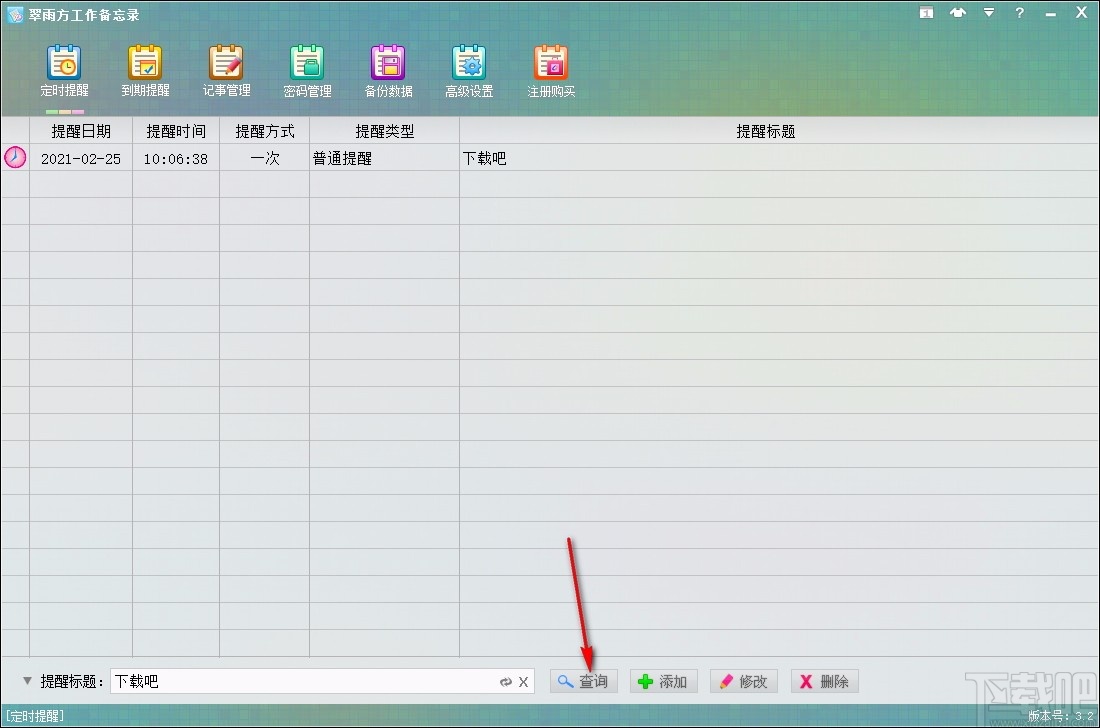Click the [定时提醒] status bar label
1100x728 pixels.
pyautogui.click(x=34, y=715)
